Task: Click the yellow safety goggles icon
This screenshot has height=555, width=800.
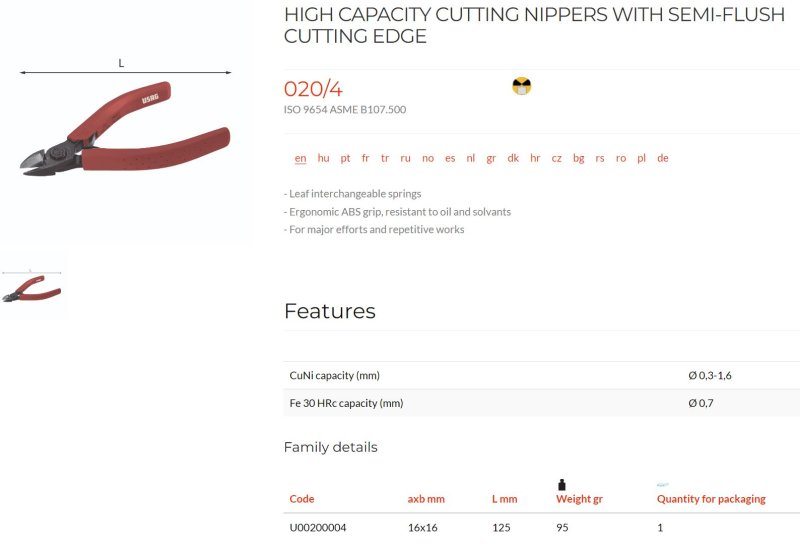Action: 521,86
